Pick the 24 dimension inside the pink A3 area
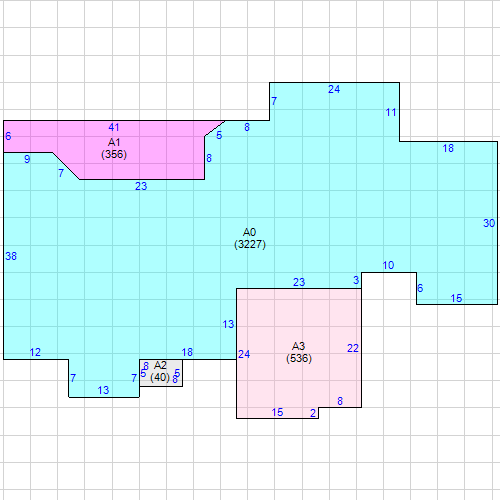Image resolution: width=500 pixels, height=500 pixels. [244, 354]
